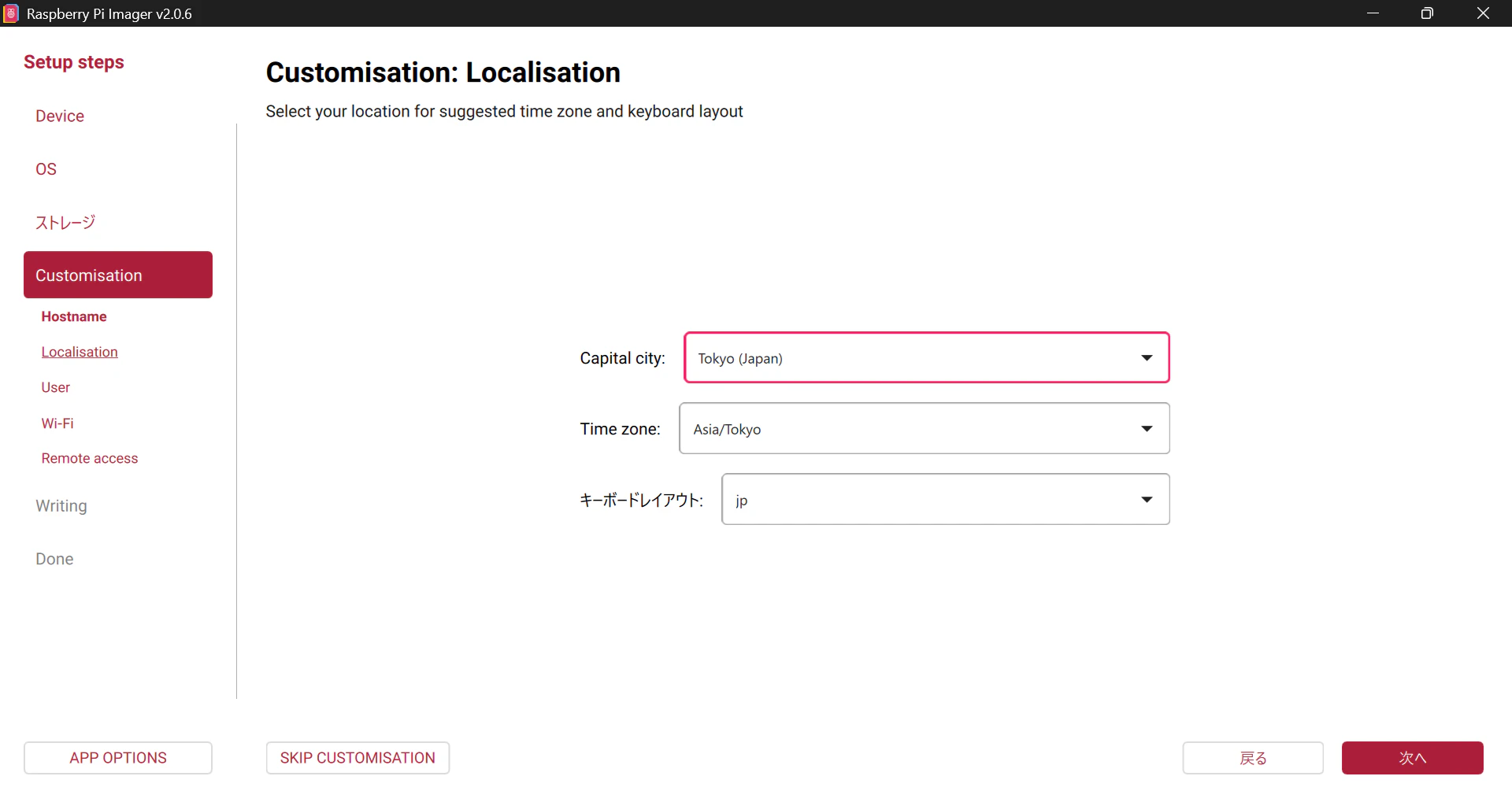Viewport: 1512px width, 791px height.
Task: Go to the ストレージ setup step
Action: coord(65,223)
